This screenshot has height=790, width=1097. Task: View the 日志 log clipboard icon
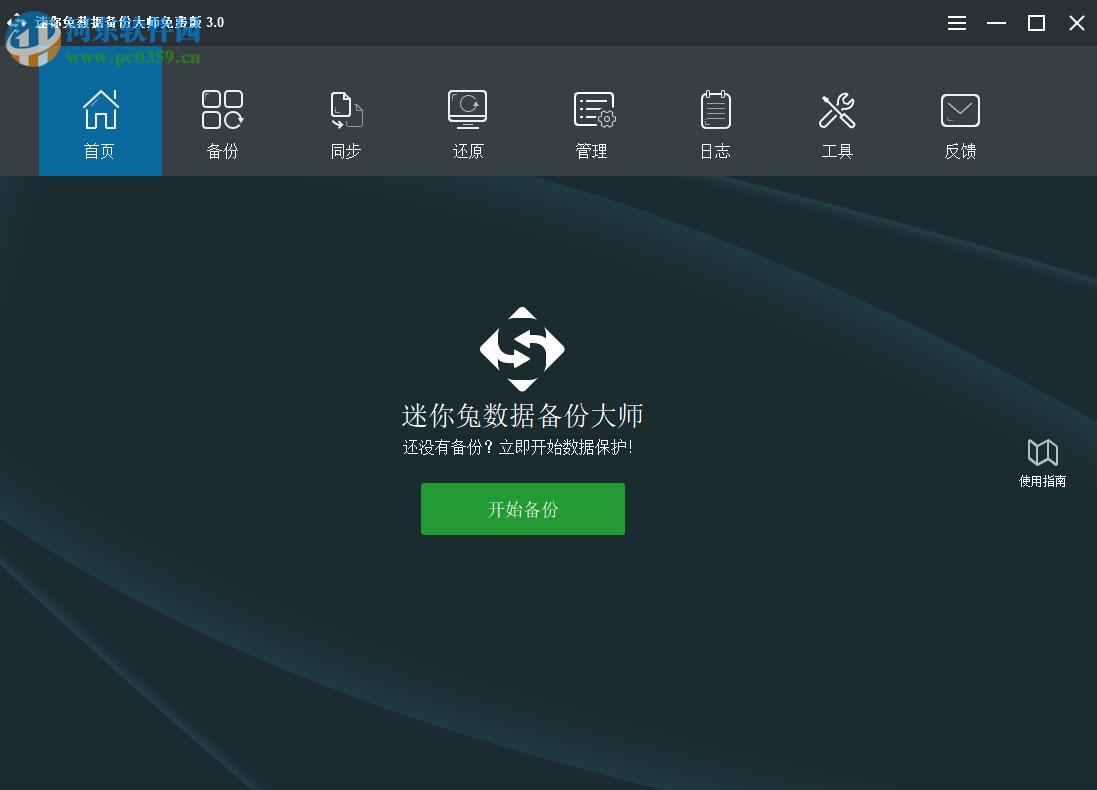click(715, 109)
